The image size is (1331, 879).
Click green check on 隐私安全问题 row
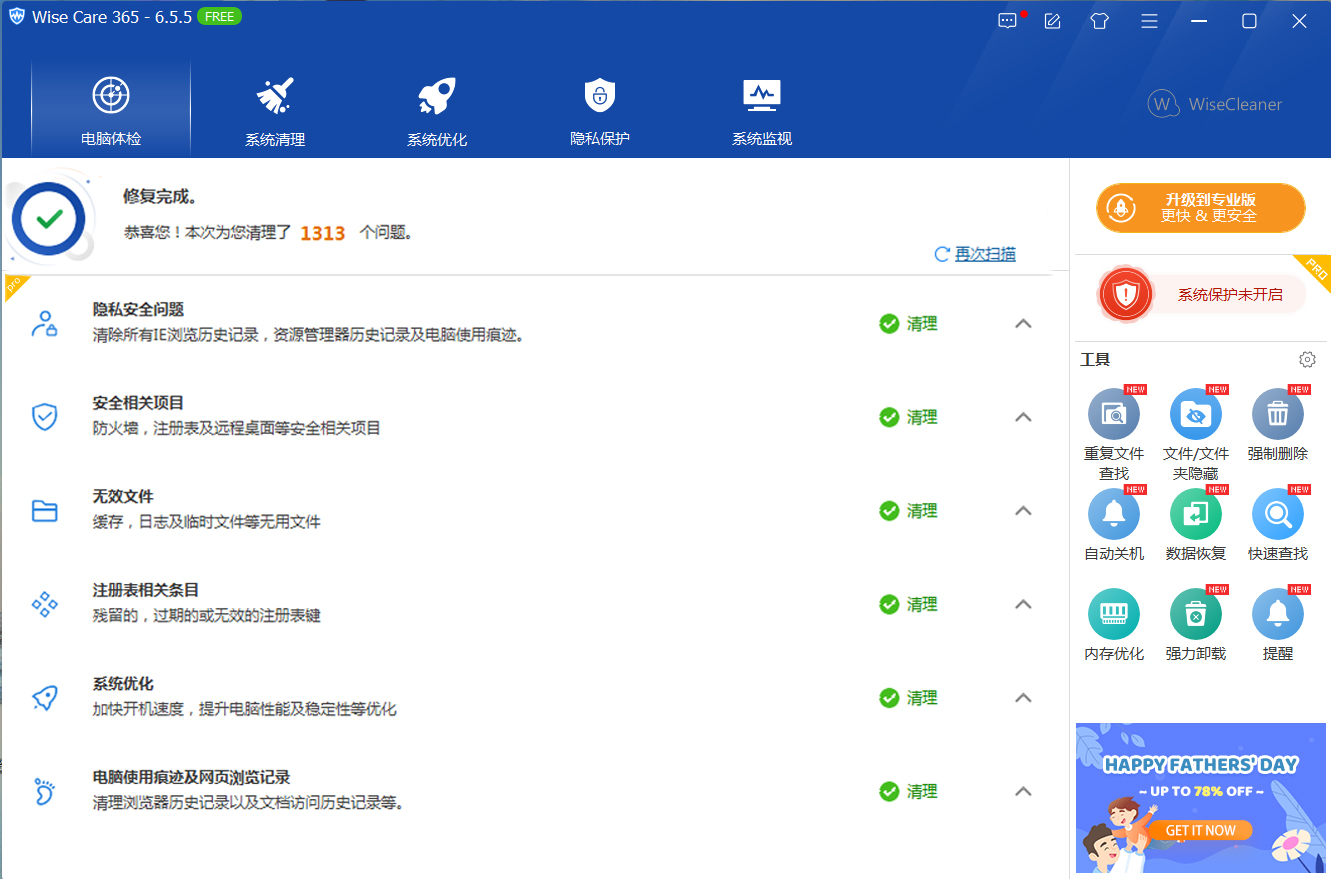tap(889, 324)
